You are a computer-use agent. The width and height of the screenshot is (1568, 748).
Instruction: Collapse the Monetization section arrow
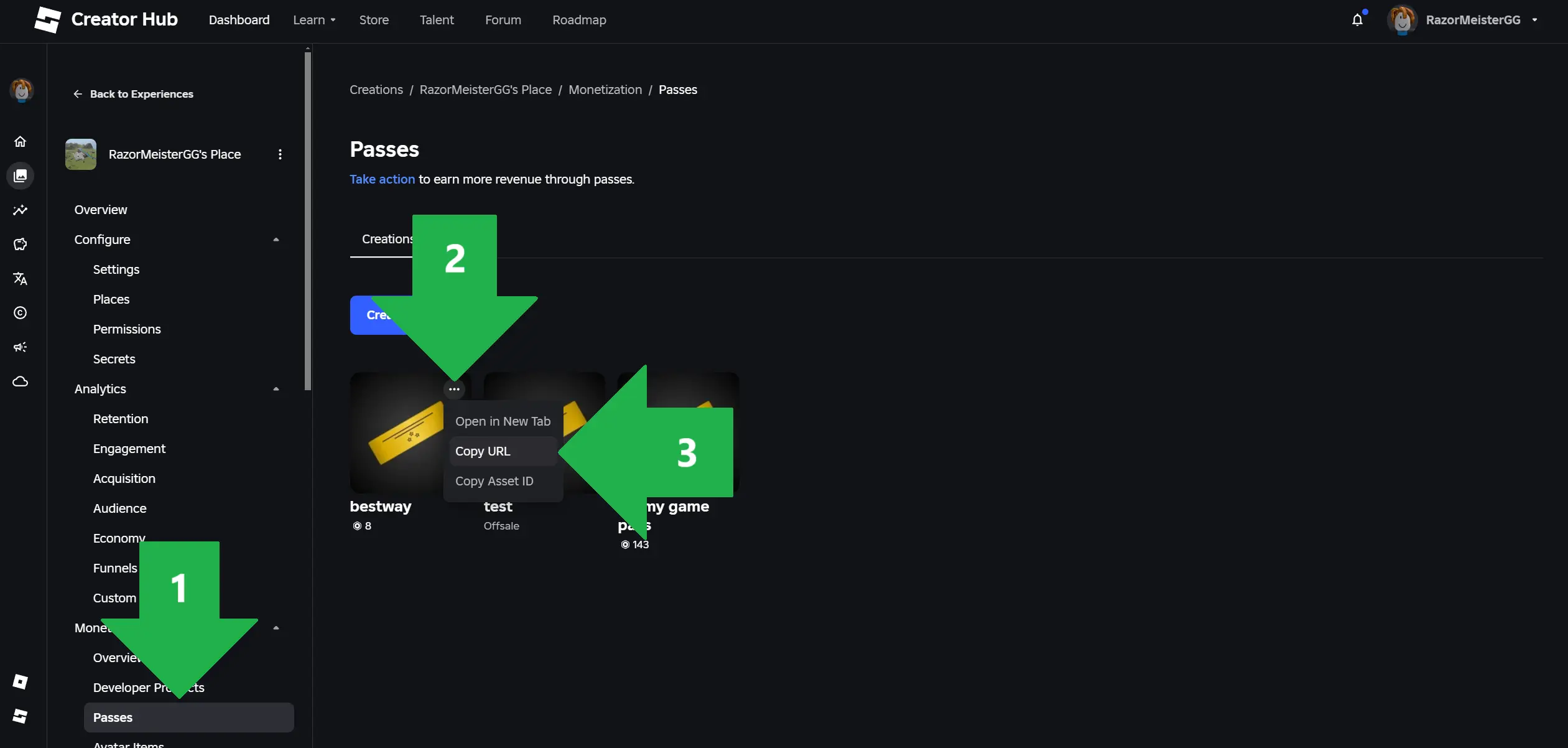click(276, 628)
